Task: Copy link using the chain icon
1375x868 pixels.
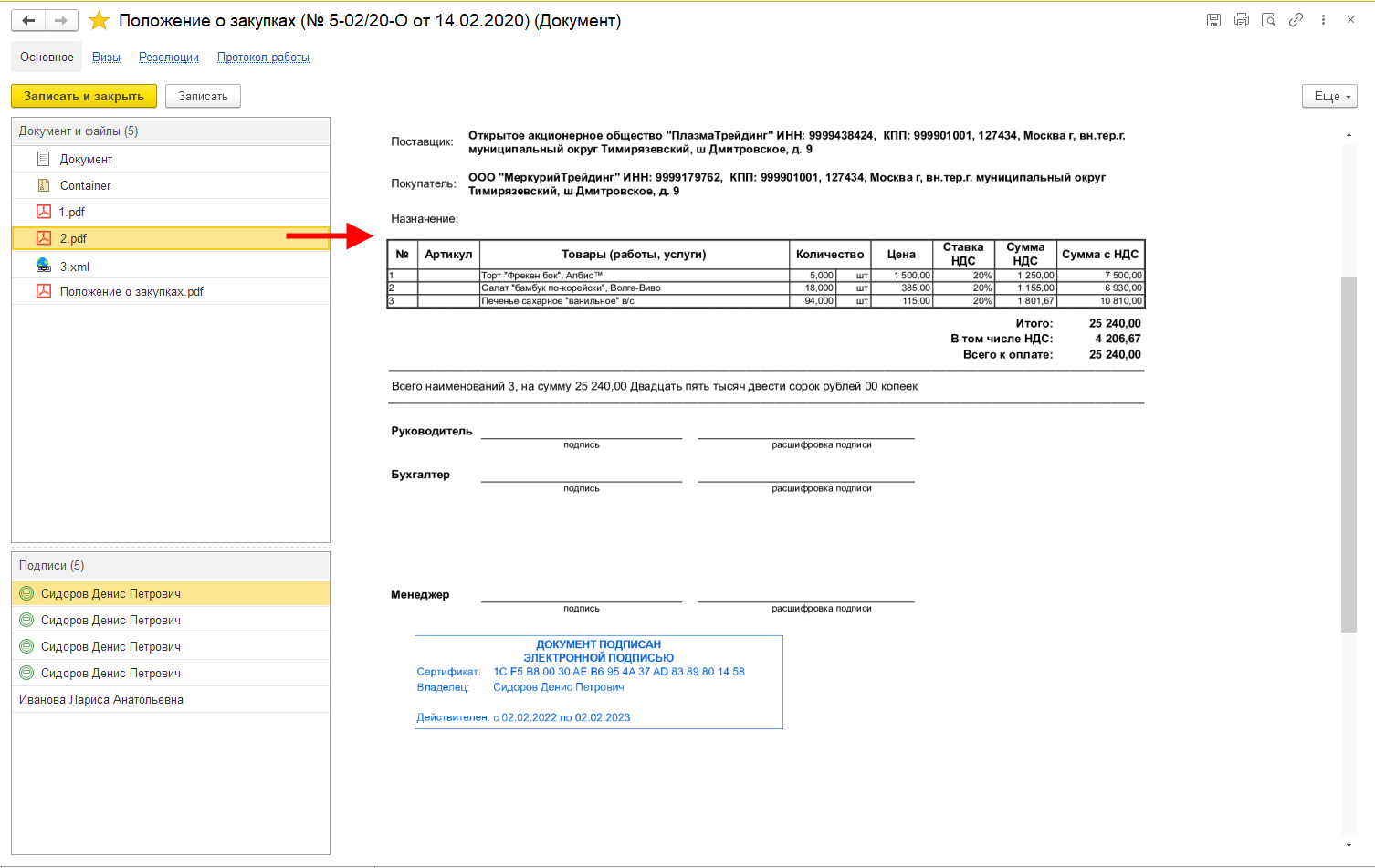Action: pos(1296,20)
